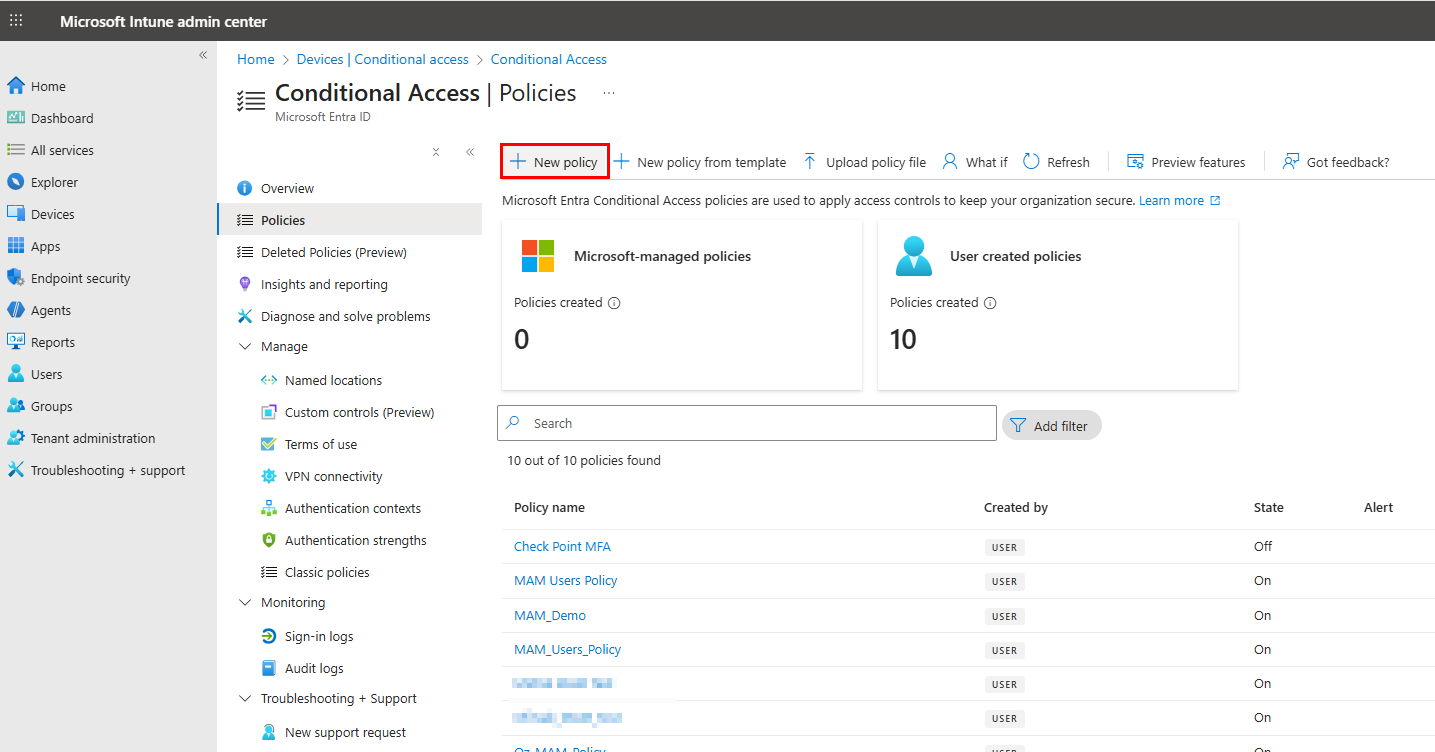Click the New policy button
This screenshot has height=752, width=1435.
tap(555, 162)
